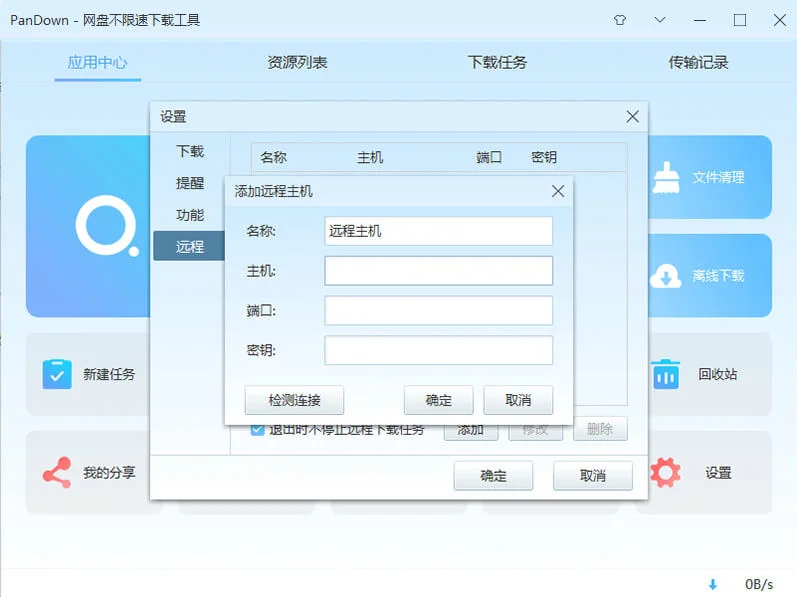Click the 密钥 input field

[439, 350]
